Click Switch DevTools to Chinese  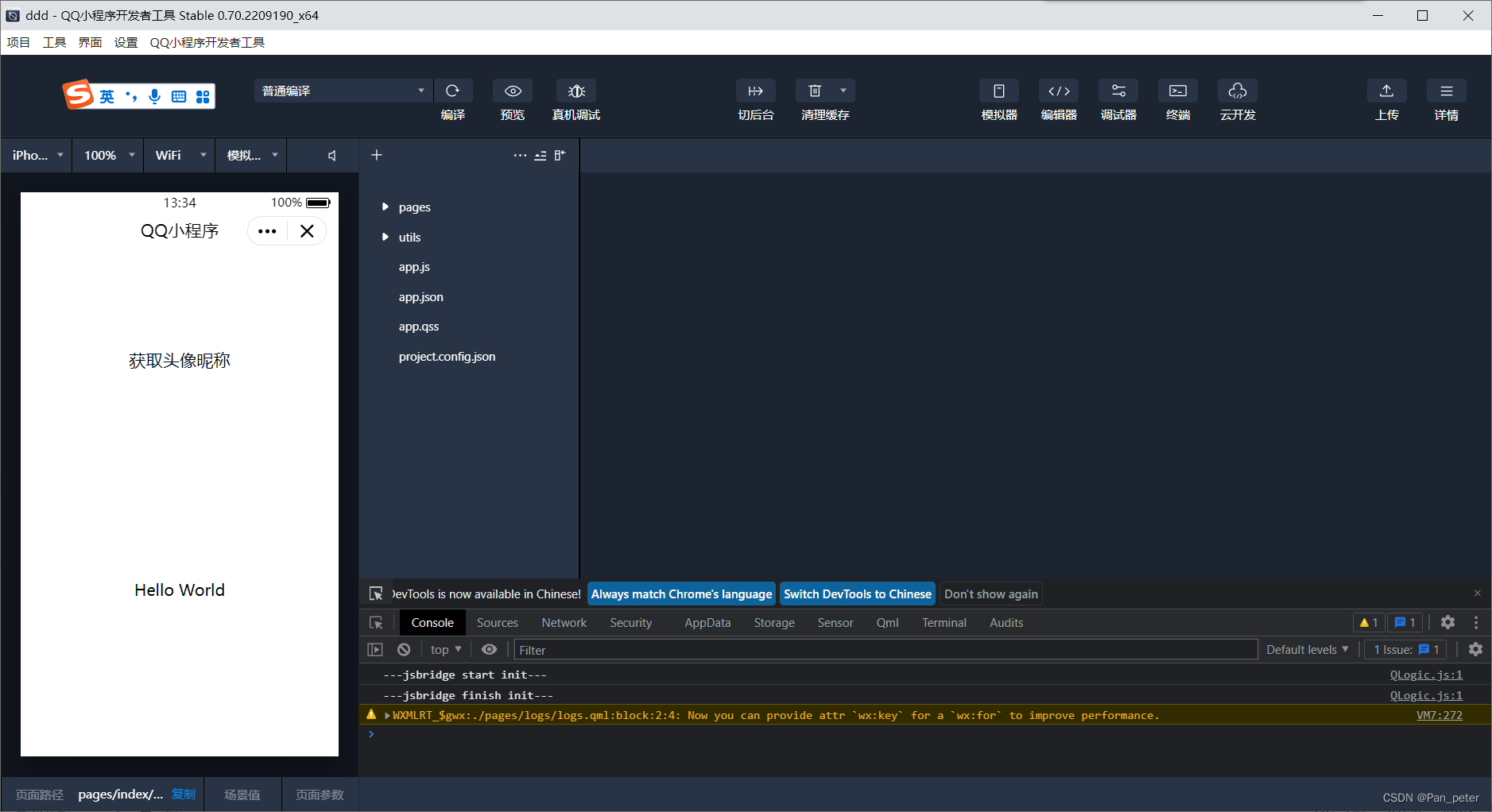tap(858, 594)
